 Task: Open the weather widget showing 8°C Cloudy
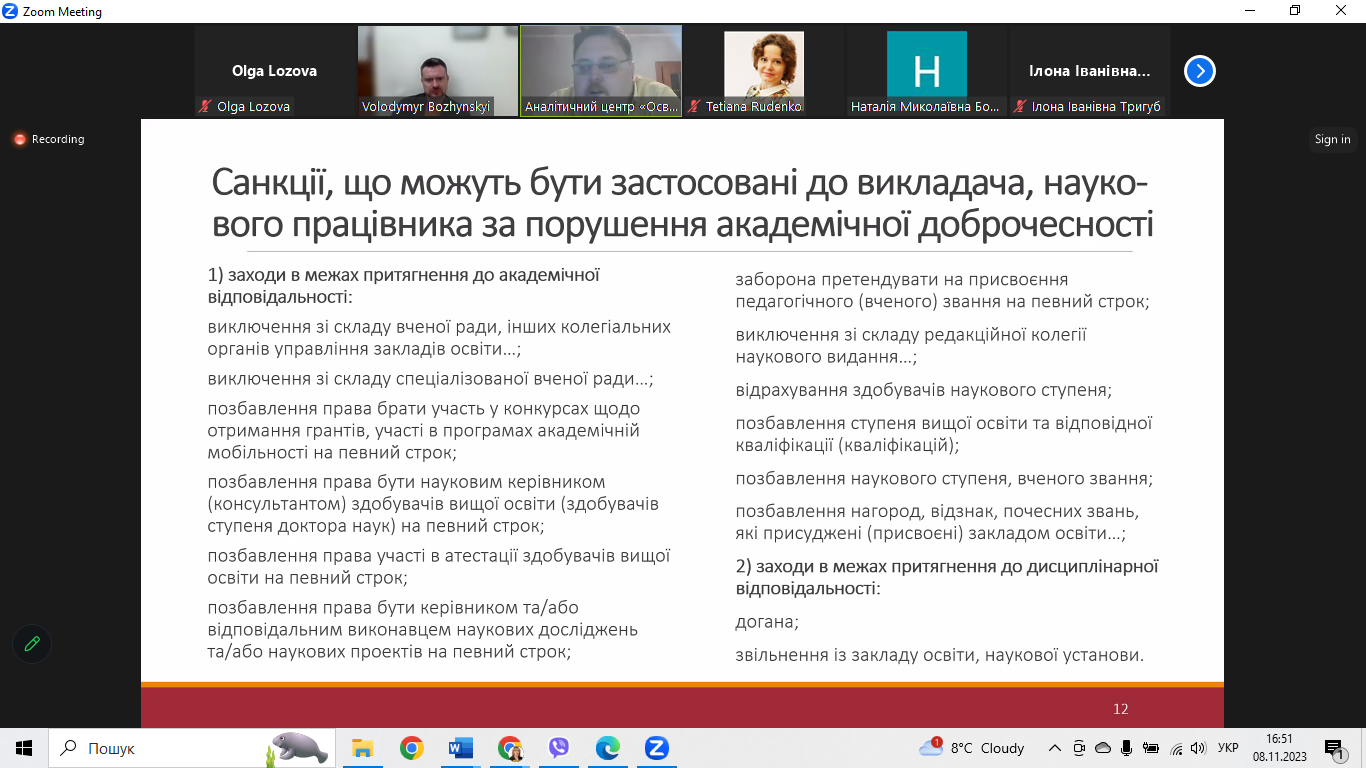pos(972,748)
